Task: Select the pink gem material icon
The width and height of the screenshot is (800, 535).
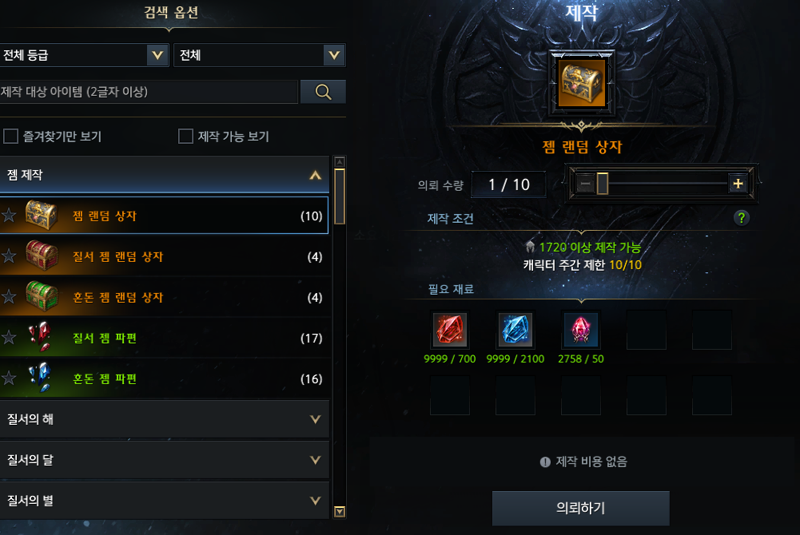Action: (x=581, y=329)
